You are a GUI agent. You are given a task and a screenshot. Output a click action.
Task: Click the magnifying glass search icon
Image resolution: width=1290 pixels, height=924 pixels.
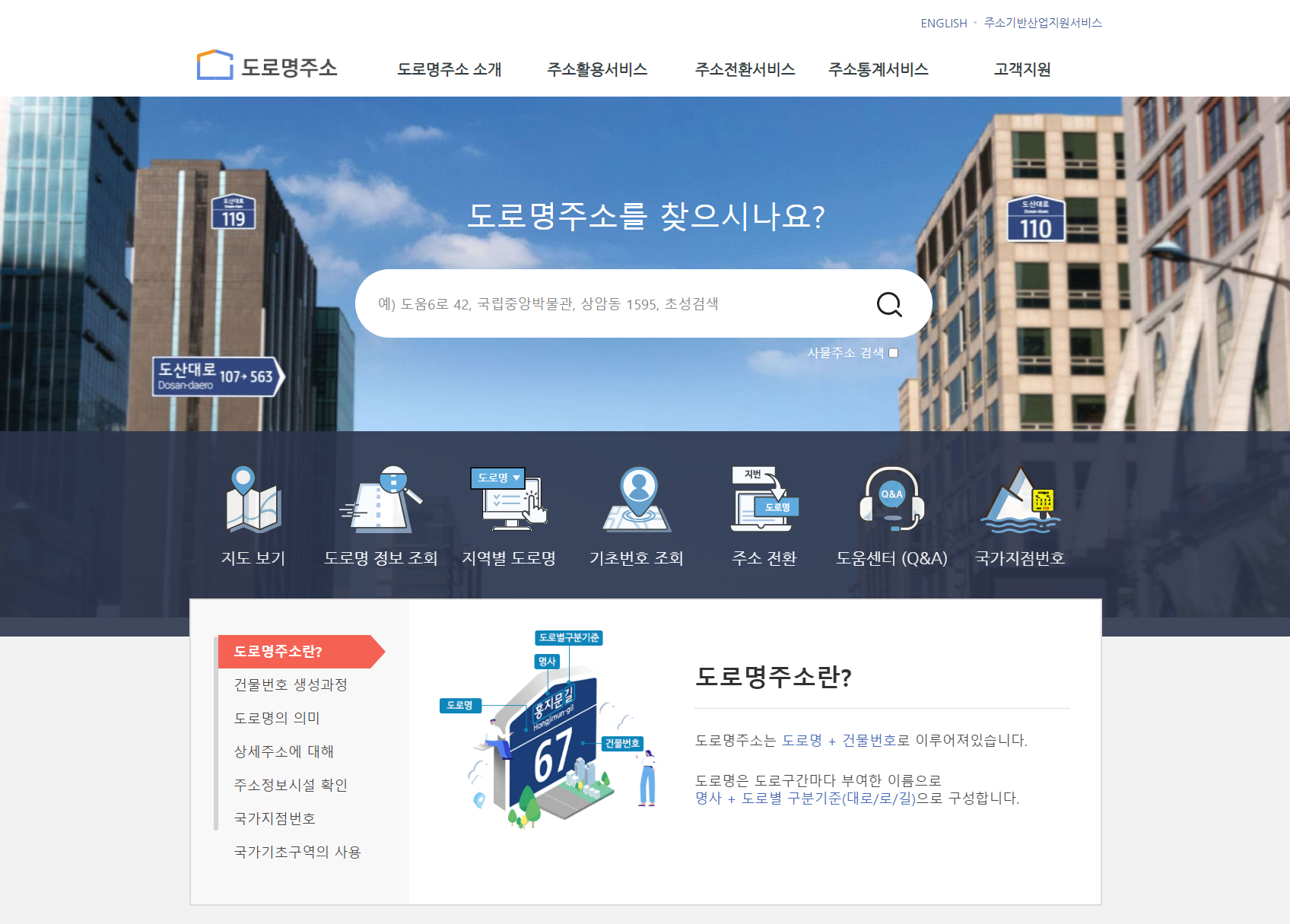pyautogui.click(x=889, y=304)
